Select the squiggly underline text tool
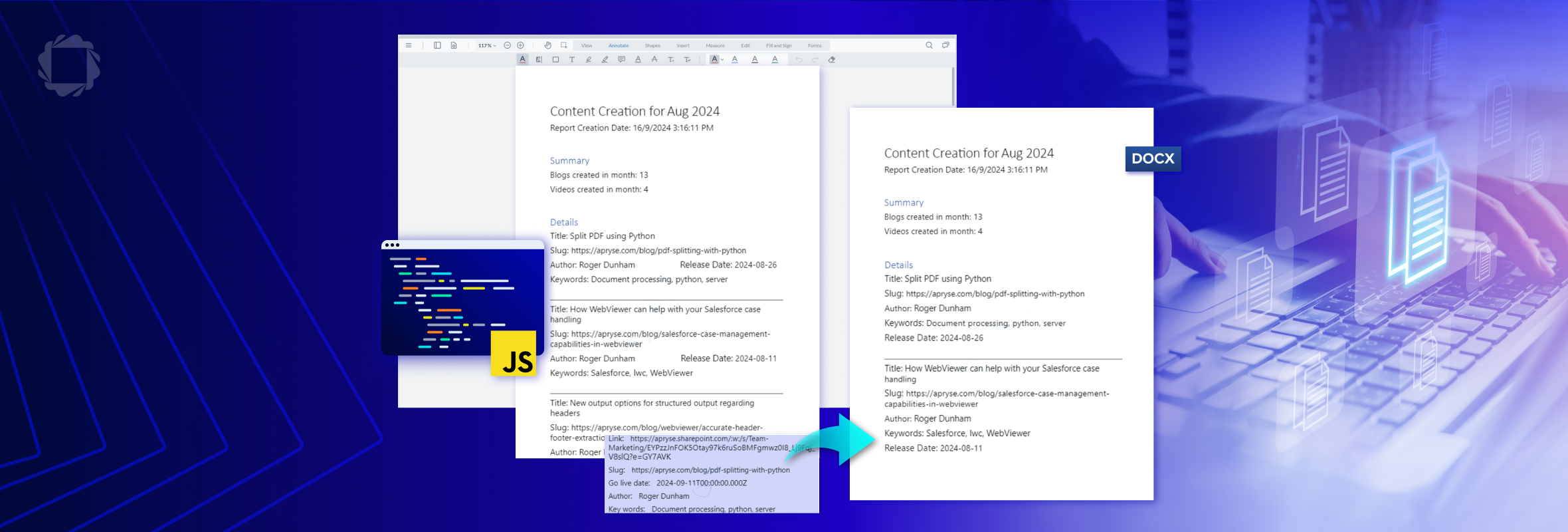This screenshot has height=532, width=1568. [638, 59]
